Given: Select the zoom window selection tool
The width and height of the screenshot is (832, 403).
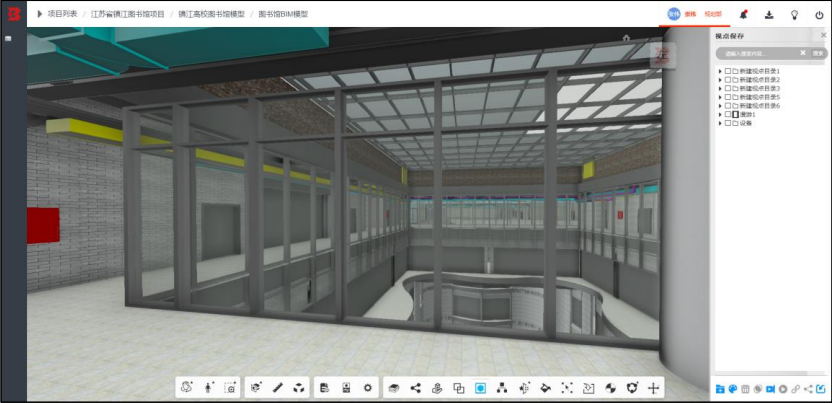Looking at the screenshot, I should point(230,388).
